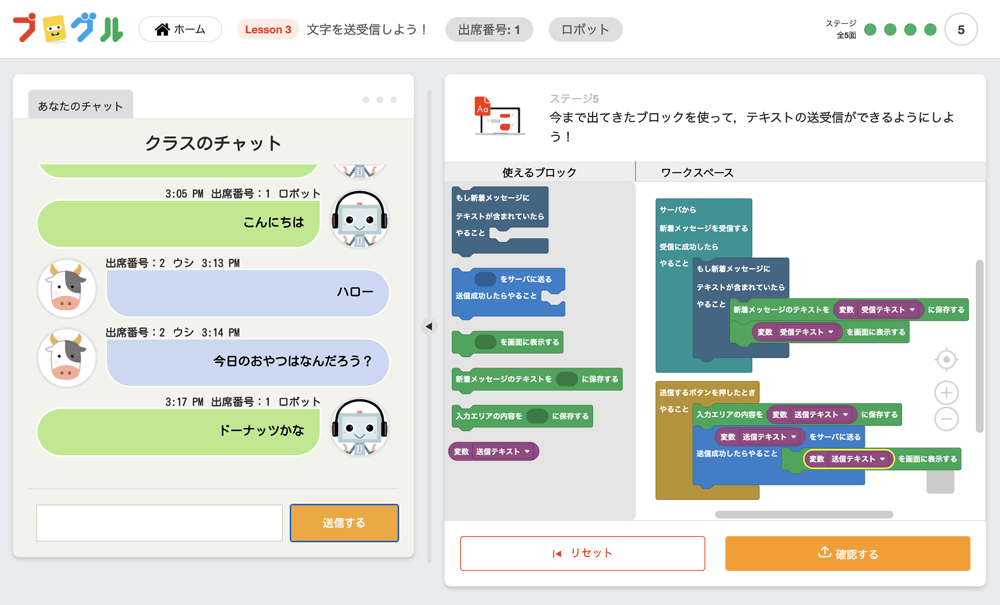Center the workspace with the target icon
The width and height of the screenshot is (1000, 605).
pyautogui.click(x=946, y=360)
